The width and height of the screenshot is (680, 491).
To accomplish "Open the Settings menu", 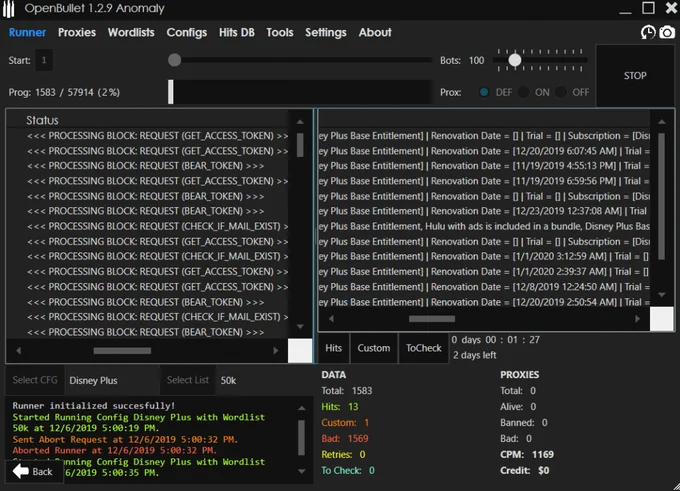I will click(x=326, y=33).
